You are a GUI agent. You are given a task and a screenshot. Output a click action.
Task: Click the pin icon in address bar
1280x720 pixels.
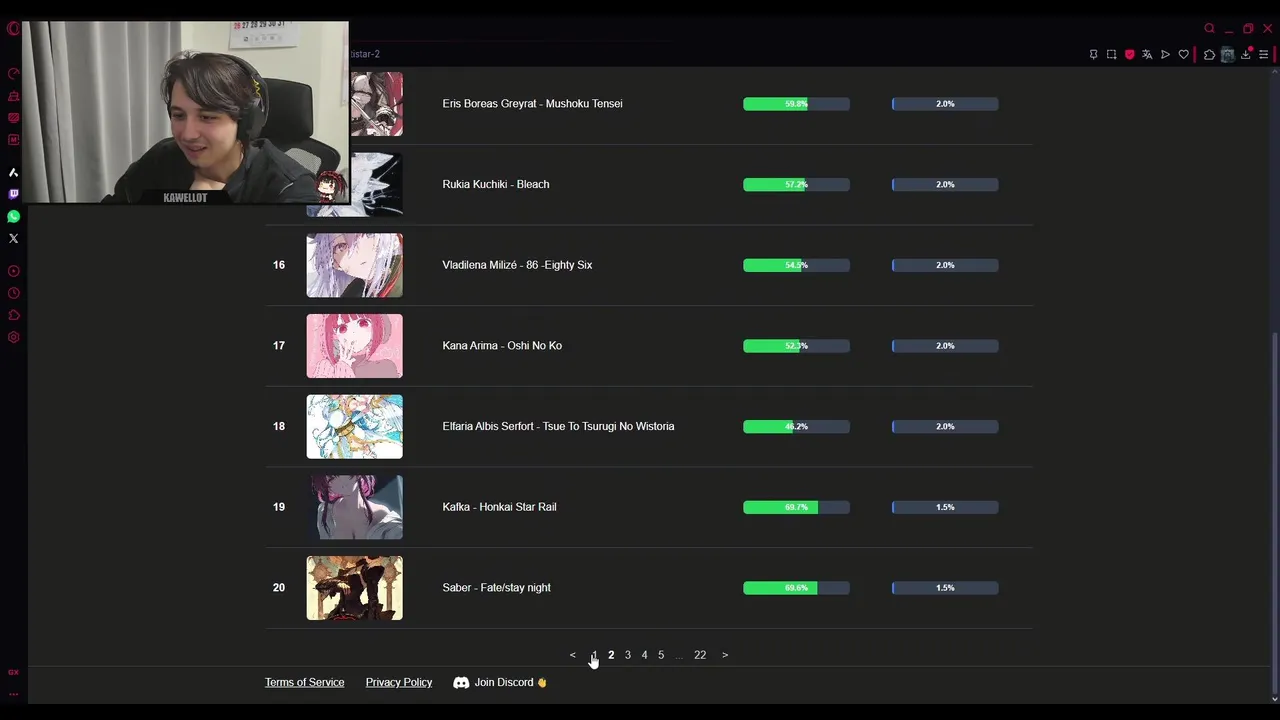click(1093, 54)
